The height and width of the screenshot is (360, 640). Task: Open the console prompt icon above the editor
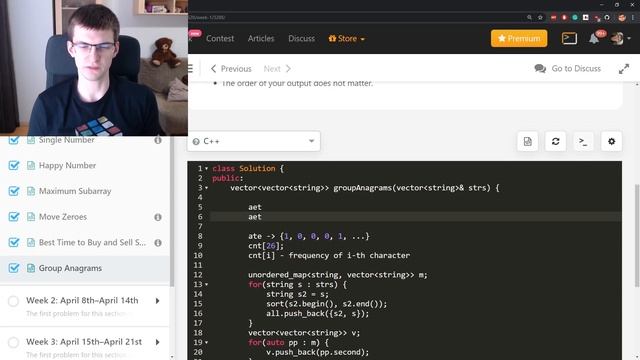point(583,141)
